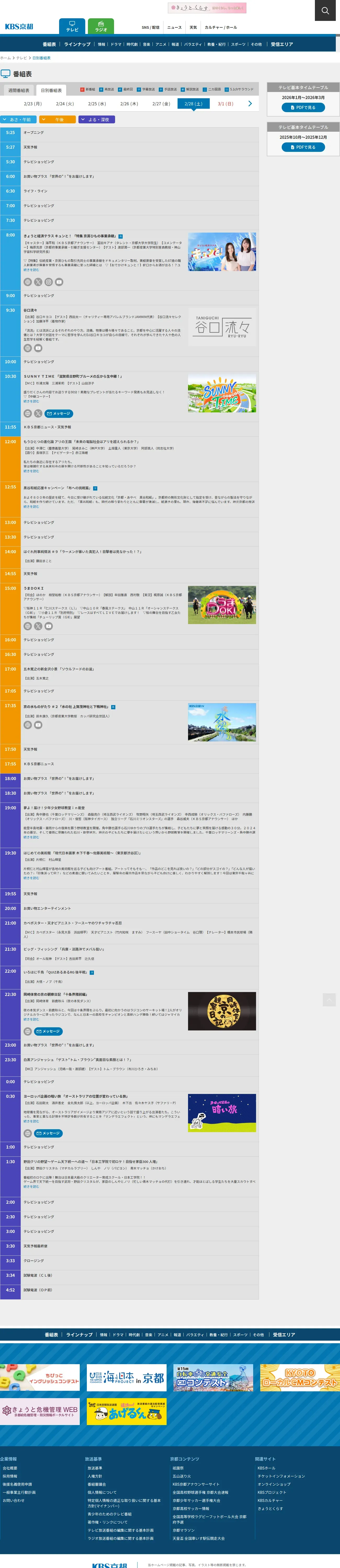Open the search magnifier icon

[x=326, y=10]
